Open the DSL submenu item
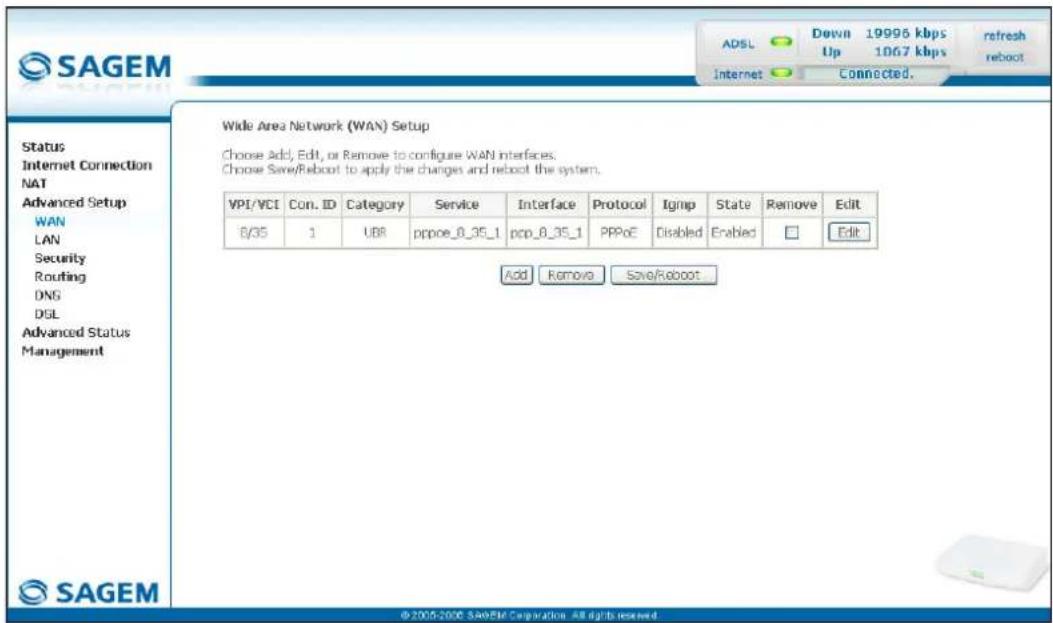 [46, 314]
